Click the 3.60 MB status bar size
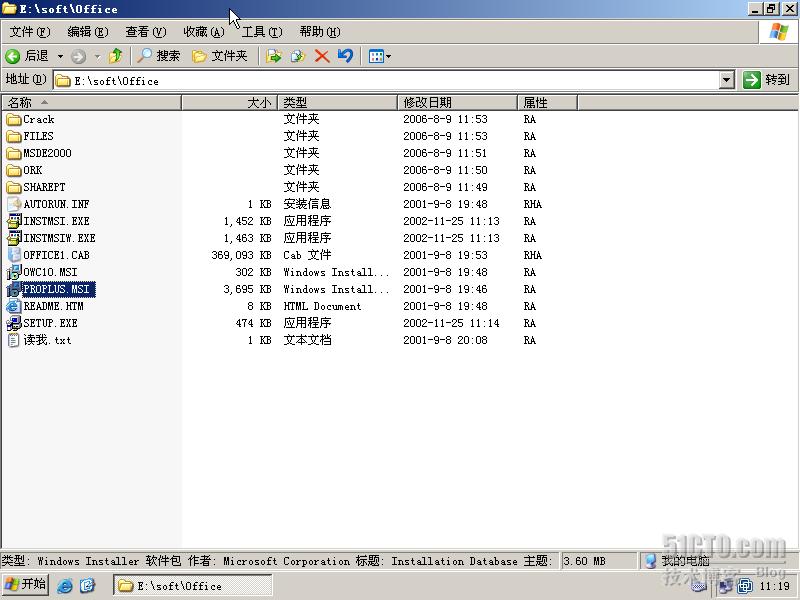The image size is (800, 600). (x=584, y=561)
